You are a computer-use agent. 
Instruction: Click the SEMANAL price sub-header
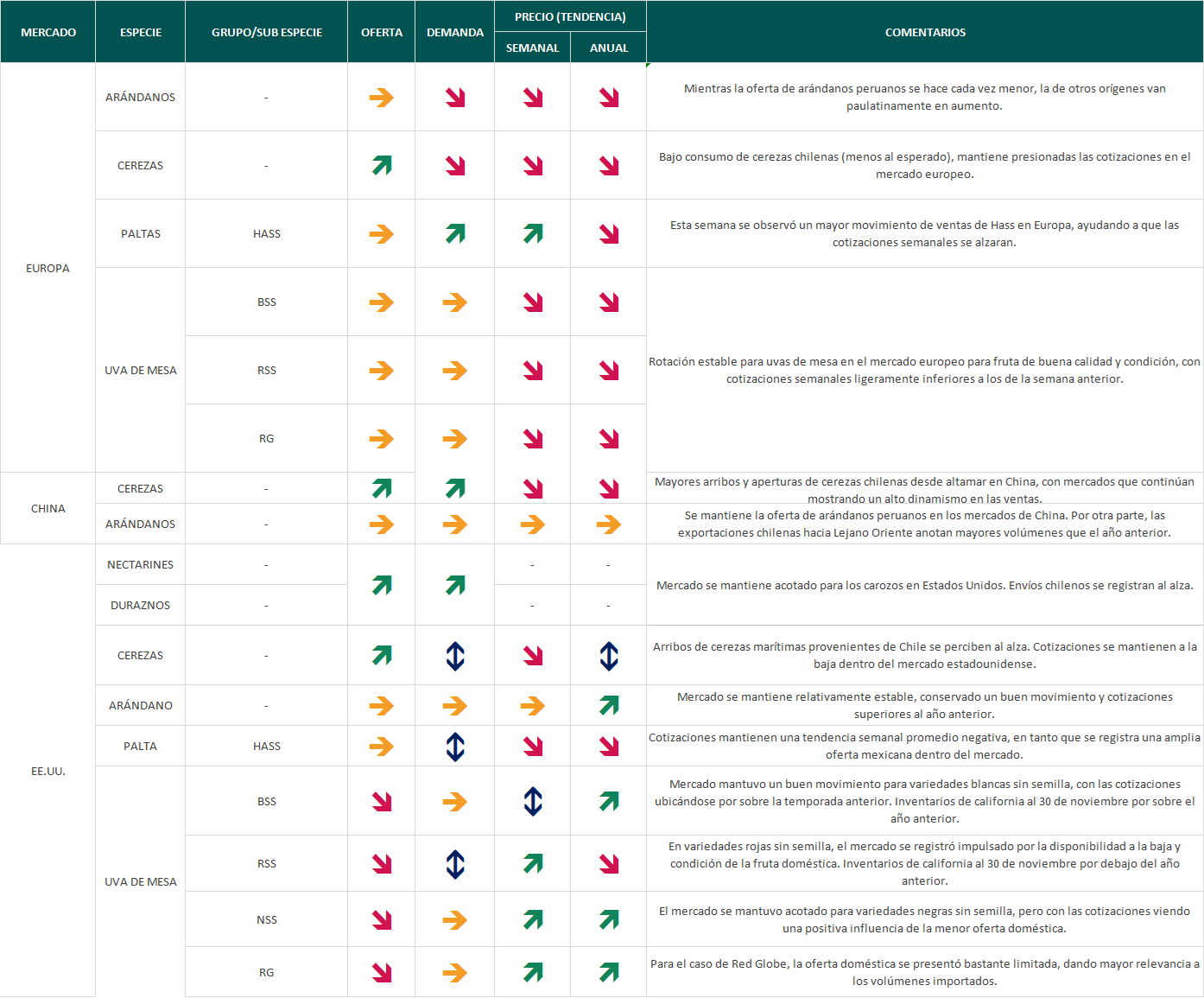(532, 48)
